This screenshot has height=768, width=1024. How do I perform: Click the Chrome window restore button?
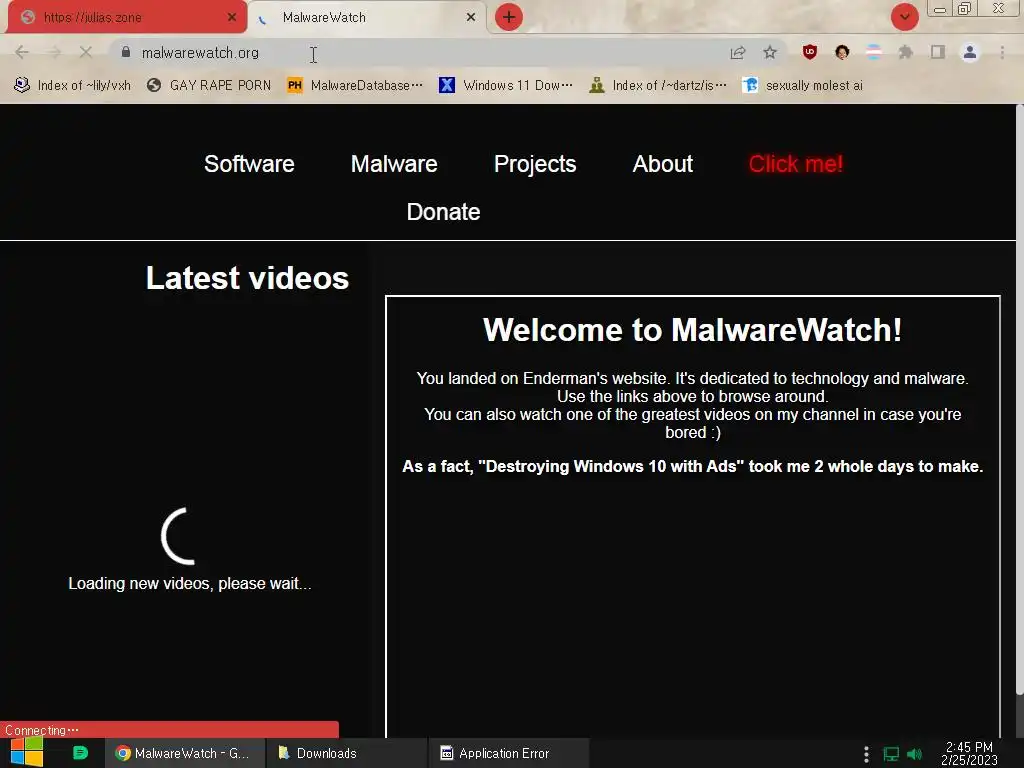pyautogui.click(x=965, y=8)
